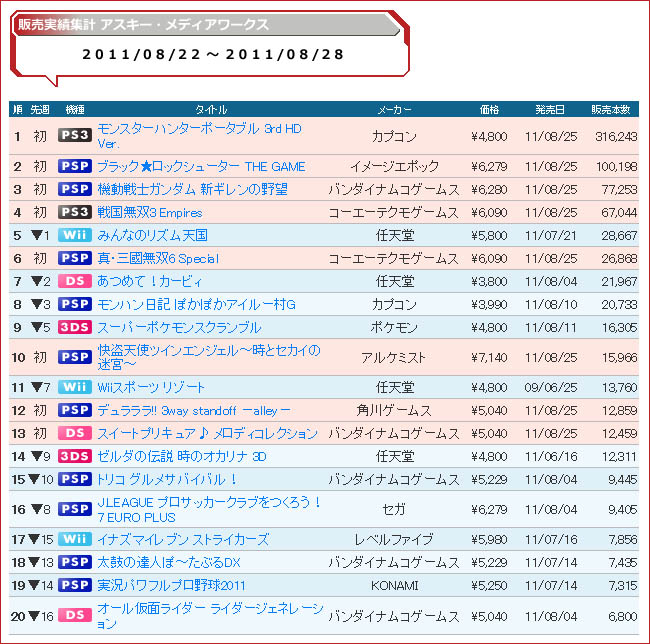Open the 太鼓の達人ぽ〜たぶるDX title link
650x644 pixels.
[x=169, y=562]
